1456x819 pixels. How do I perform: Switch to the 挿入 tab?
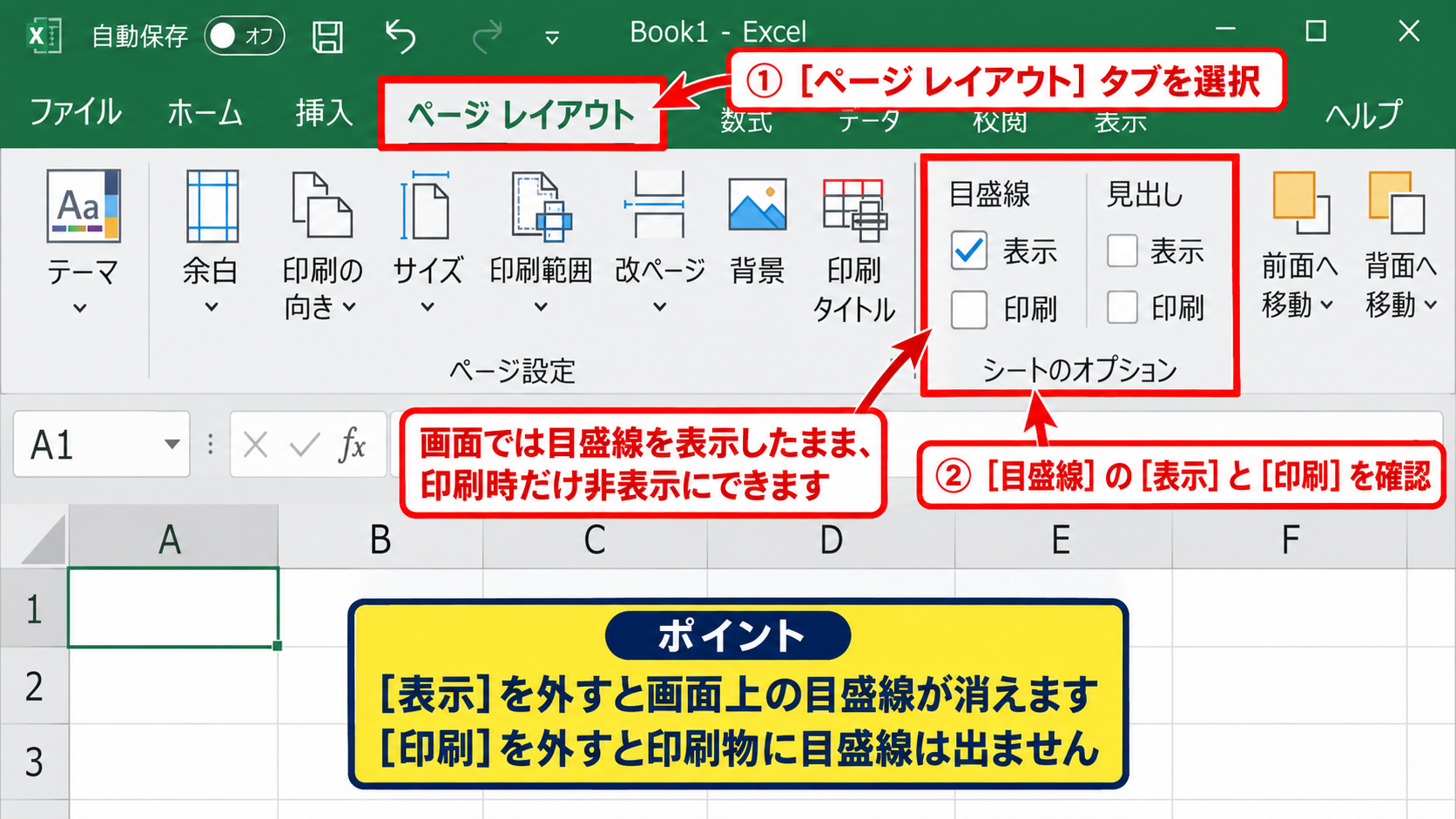click(x=323, y=112)
